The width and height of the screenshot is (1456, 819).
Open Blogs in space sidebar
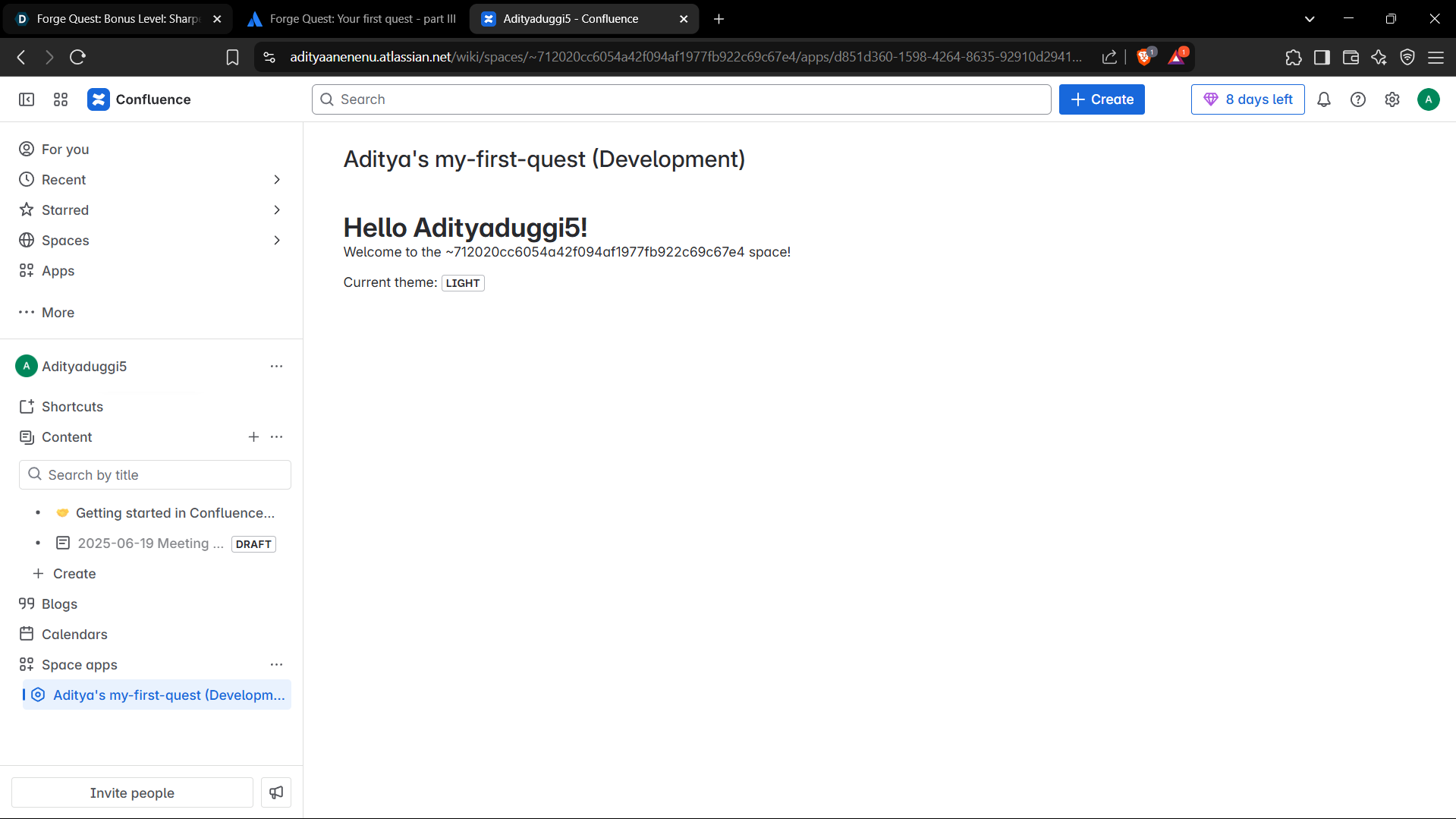coord(59,603)
